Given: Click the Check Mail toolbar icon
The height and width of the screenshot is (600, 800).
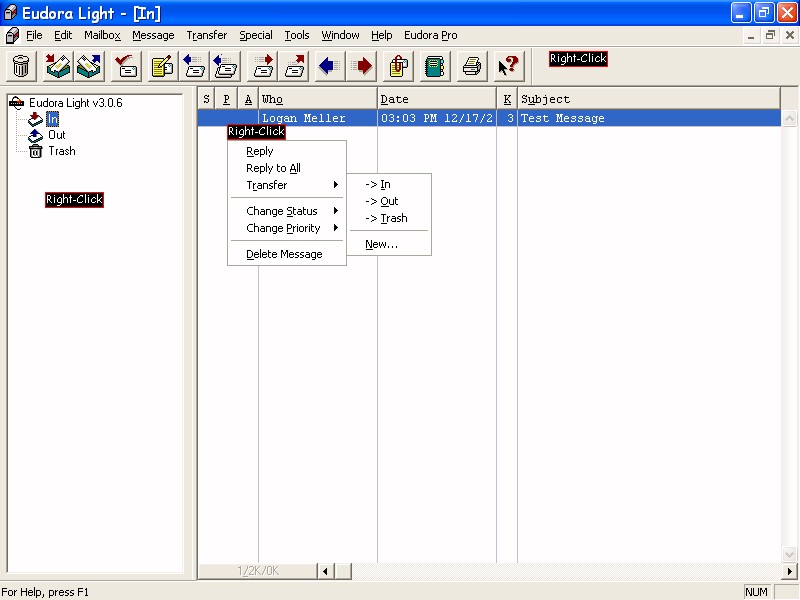Looking at the screenshot, I should coord(126,66).
